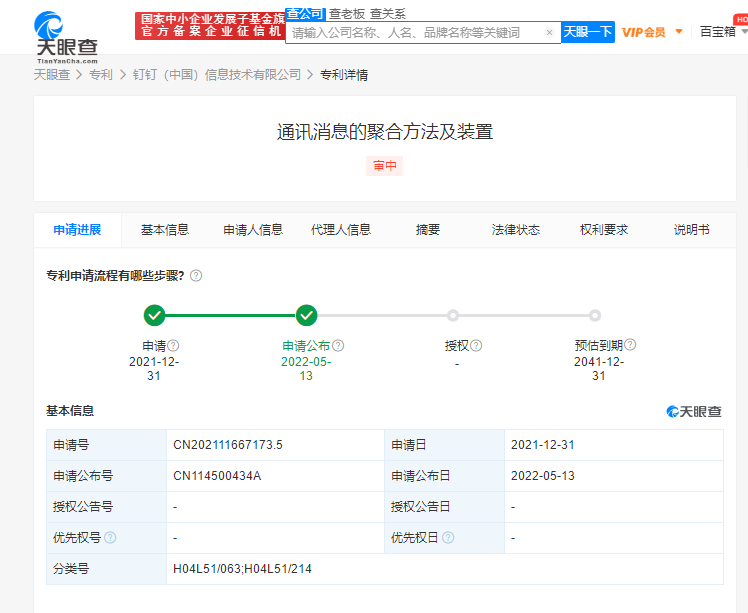Click the red 国家中小企业发展子基金 banner
Viewport: 748px width, 613px height.
[x=210, y=26]
